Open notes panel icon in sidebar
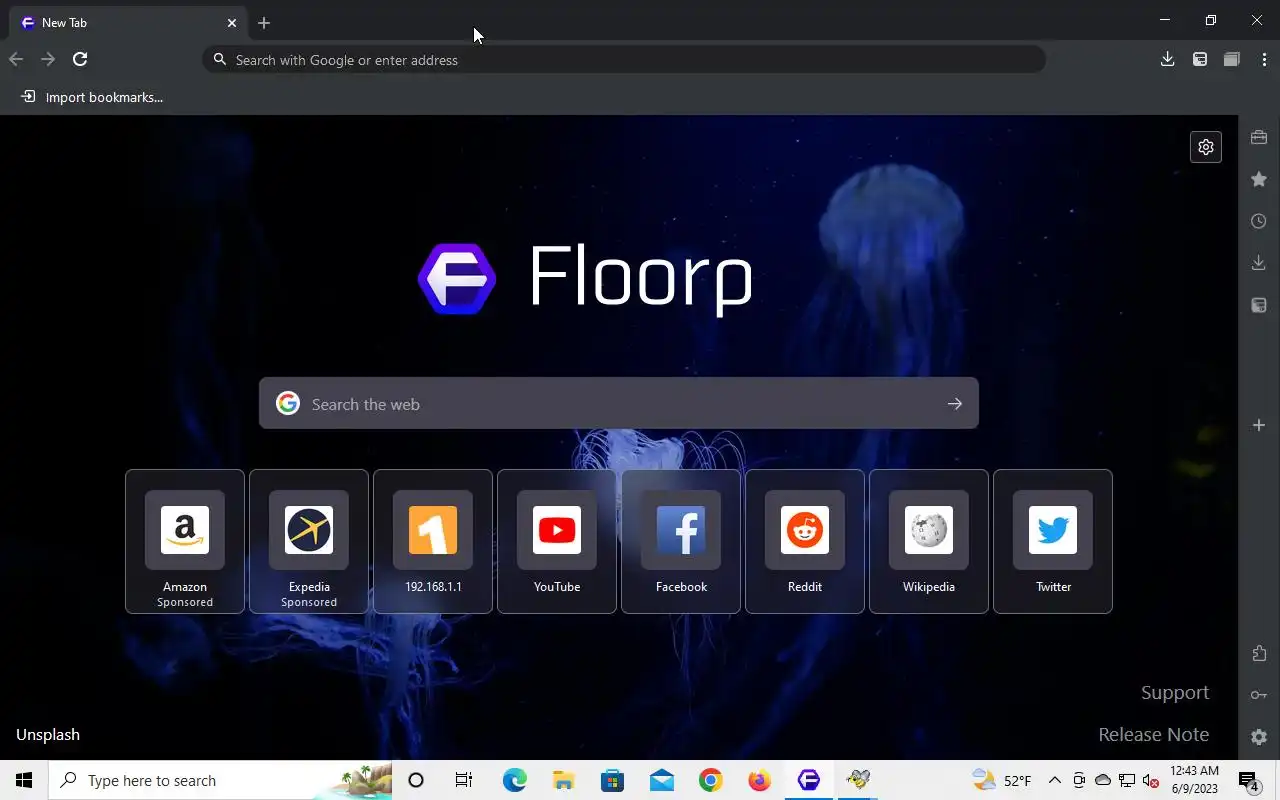1280x800 pixels. (1259, 305)
